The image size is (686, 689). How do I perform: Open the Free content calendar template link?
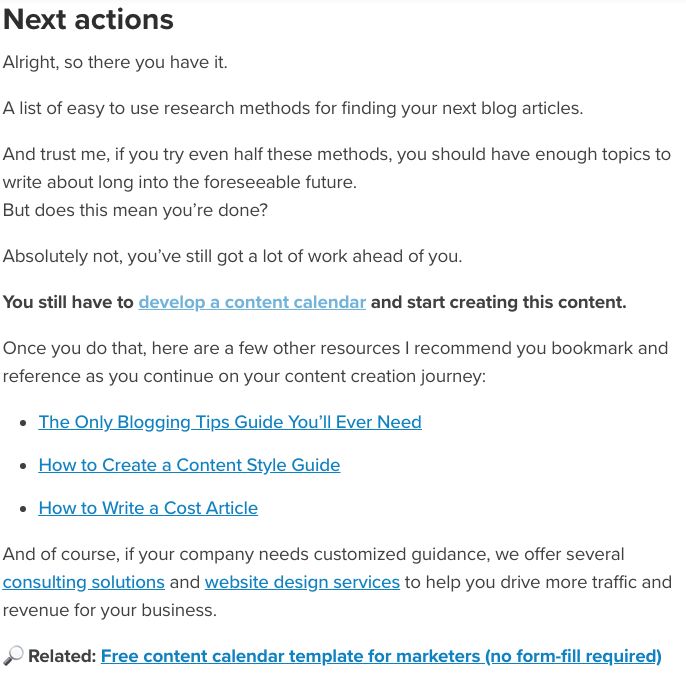[x=381, y=656]
